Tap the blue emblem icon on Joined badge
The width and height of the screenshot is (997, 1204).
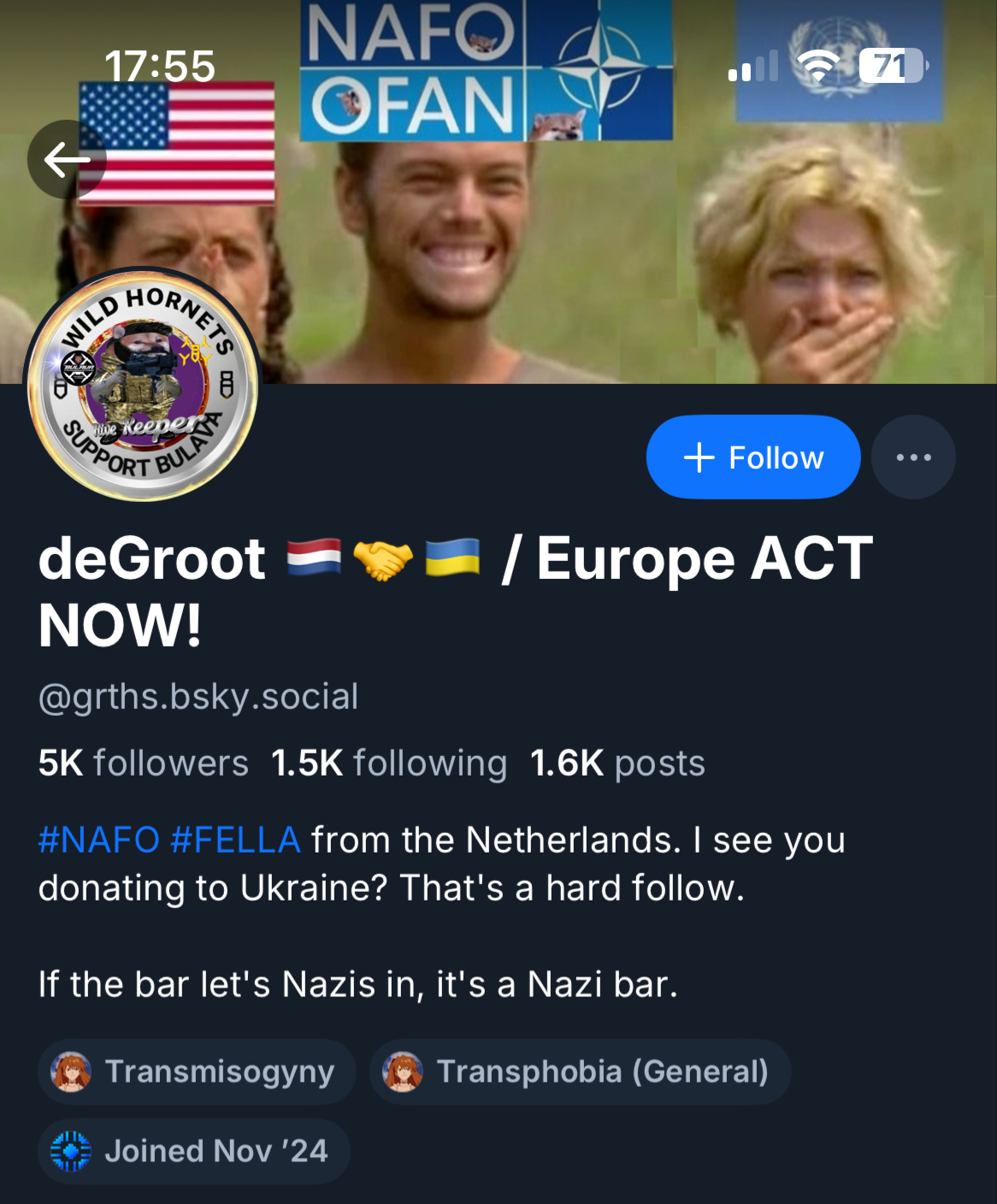click(x=71, y=1151)
